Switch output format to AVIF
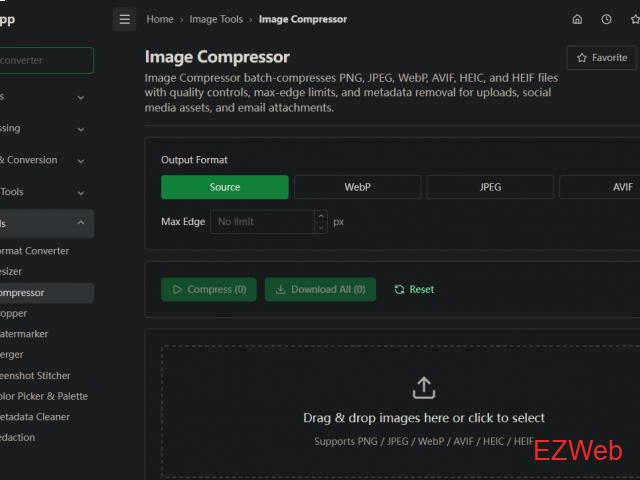The height and width of the screenshot is (480, 640). click(x=610, y=187)
